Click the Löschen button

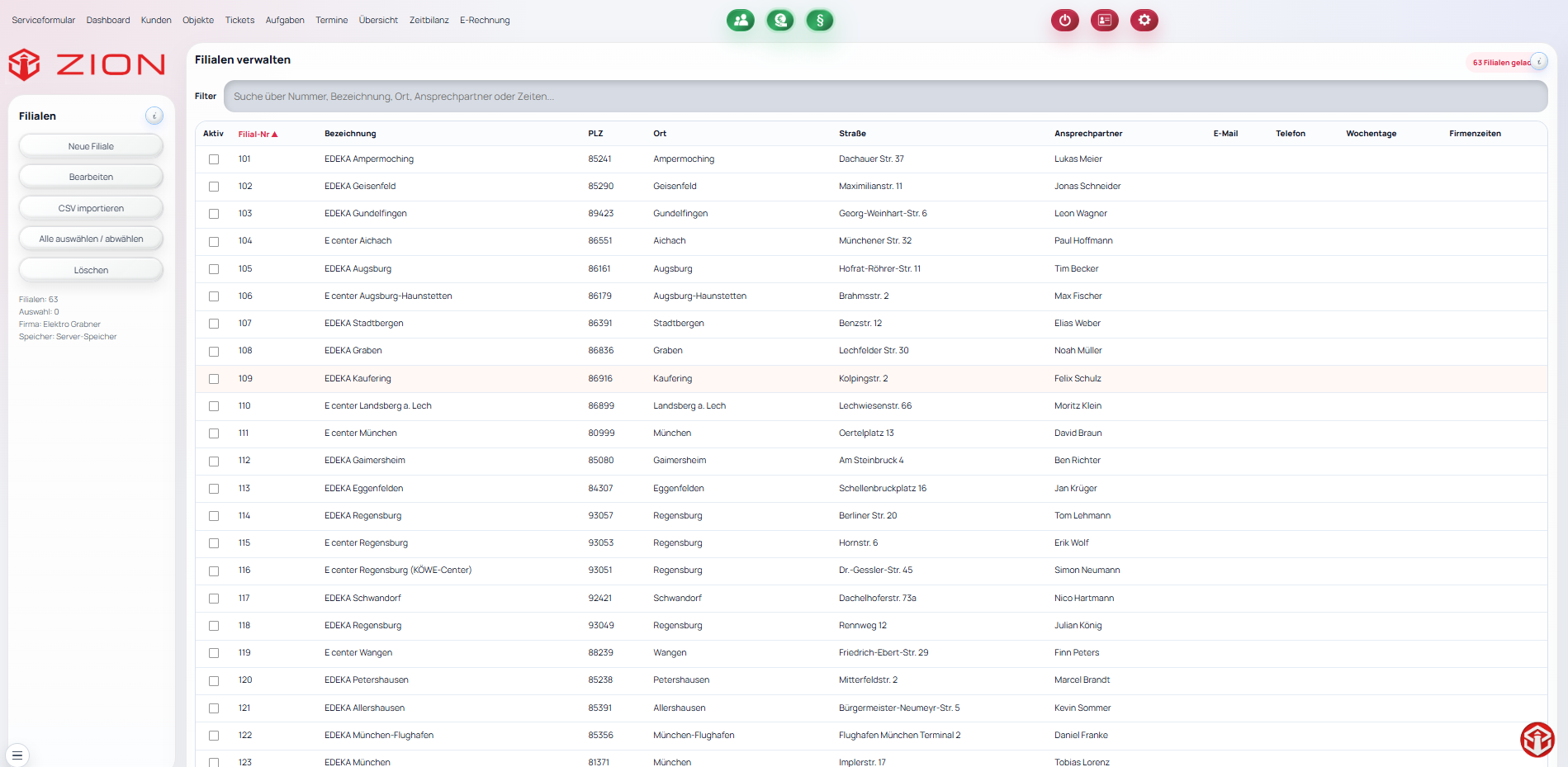coord(91,270)
